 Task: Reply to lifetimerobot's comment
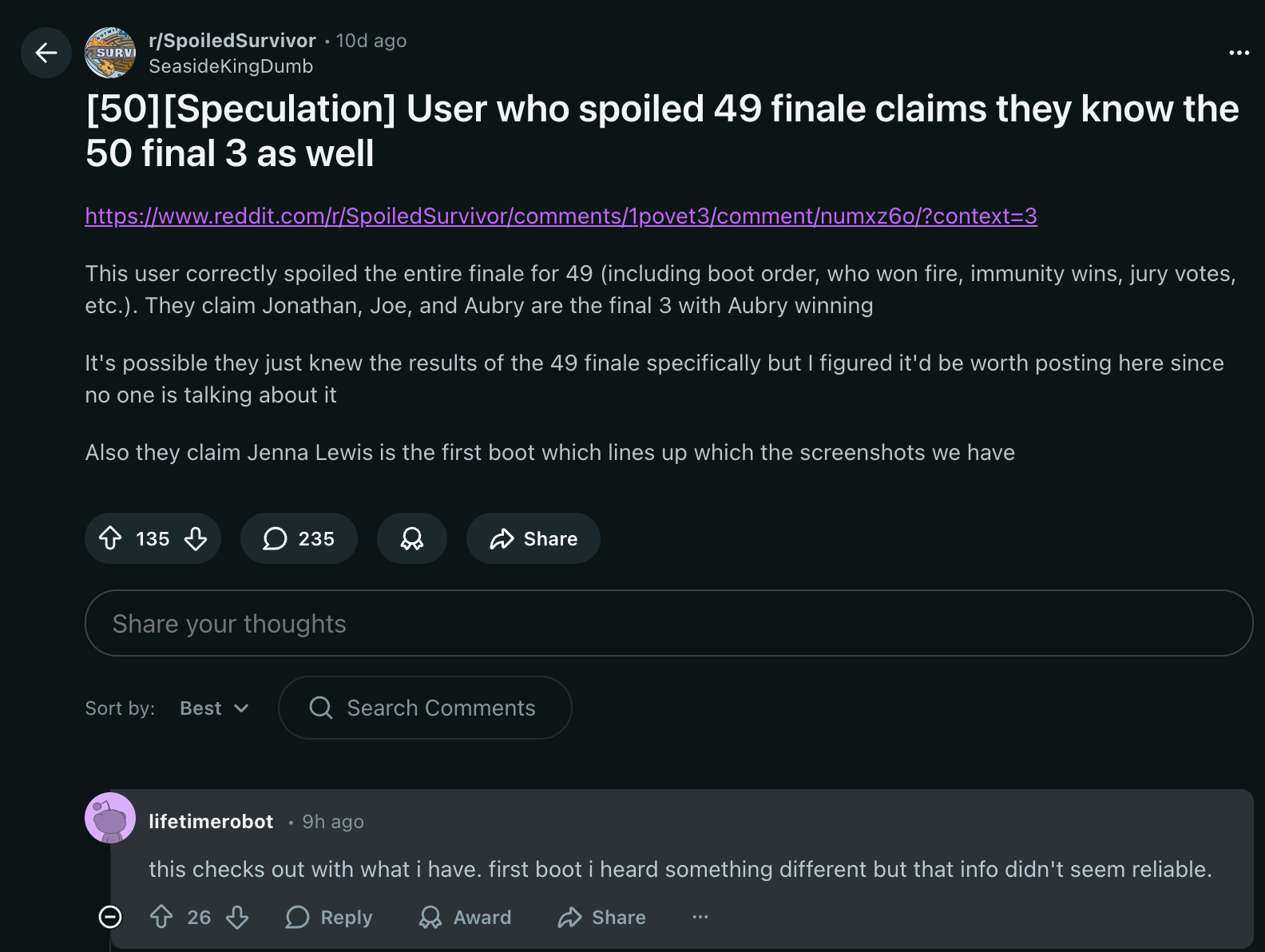tap(329, 917)
